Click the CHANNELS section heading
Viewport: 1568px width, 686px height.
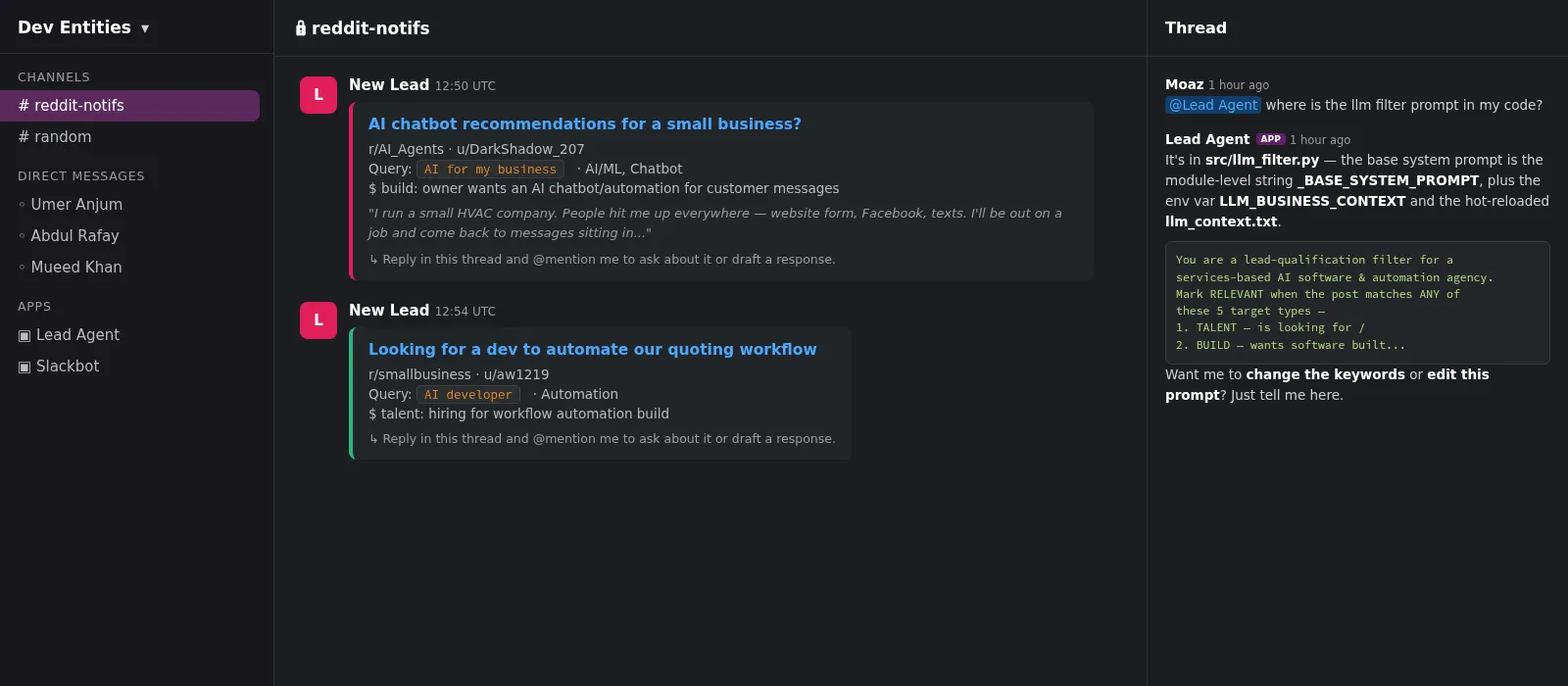[x=54, y=77]
